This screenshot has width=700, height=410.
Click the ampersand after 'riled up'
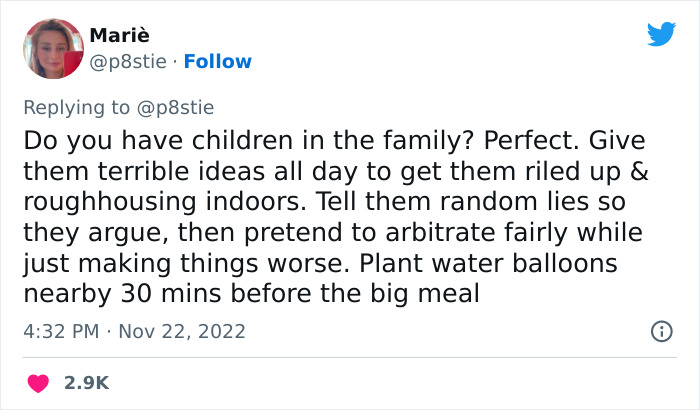(642, 171)
